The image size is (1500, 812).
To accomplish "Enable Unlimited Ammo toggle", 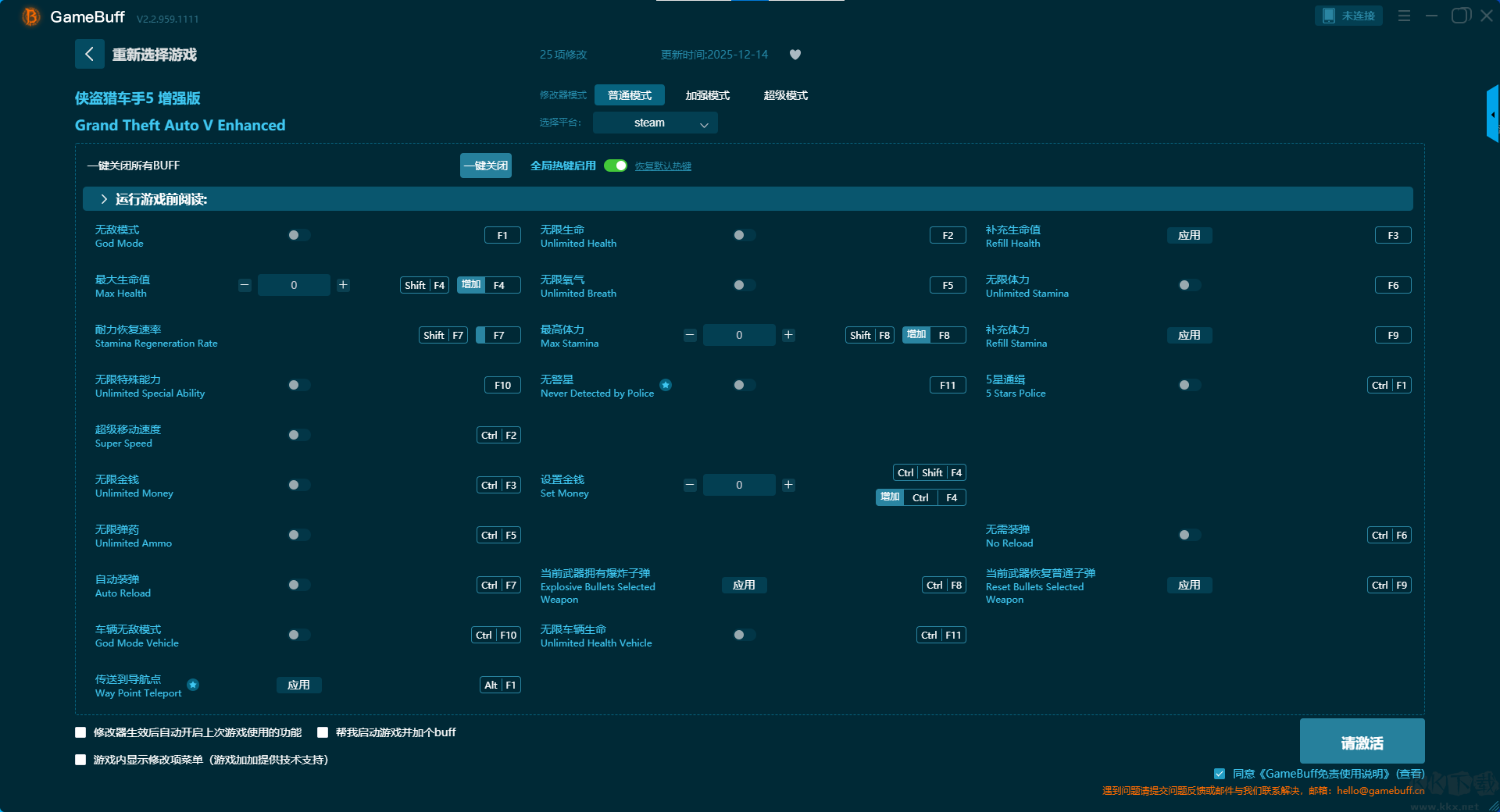I will tap(298, 535).
